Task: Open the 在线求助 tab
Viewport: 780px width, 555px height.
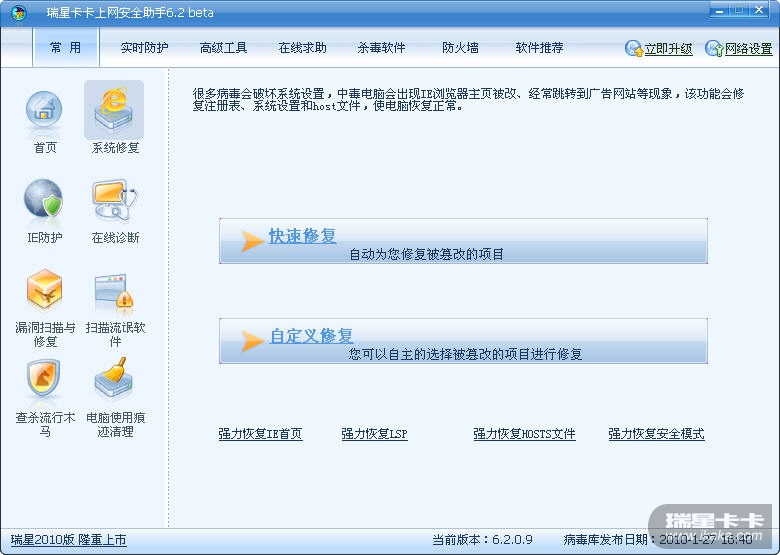Action: [x=302, y=48]
